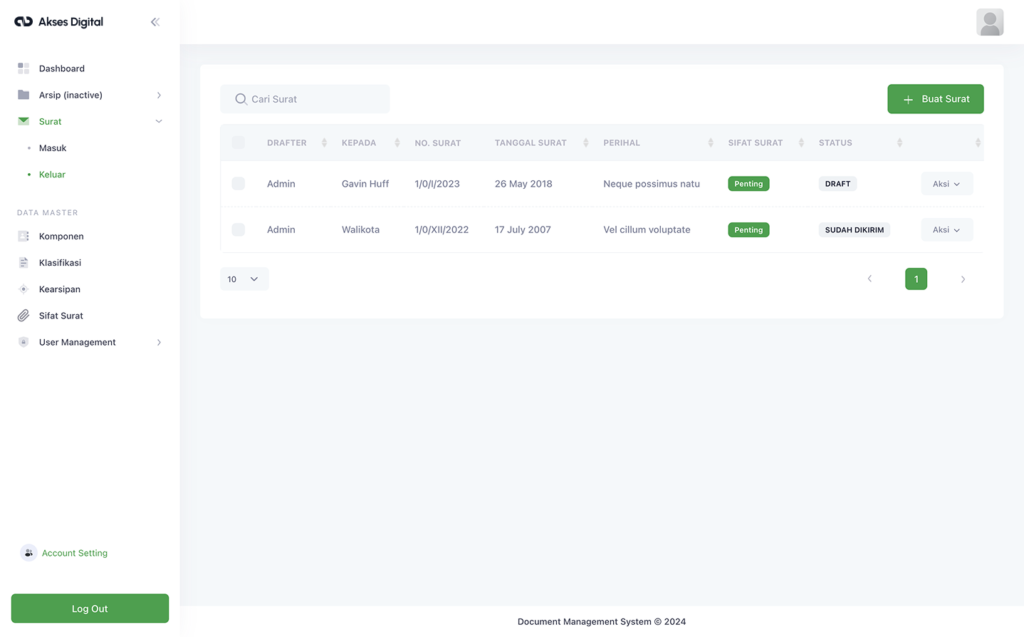Click the Kearsipan icon in sidebar

[23, 289]
